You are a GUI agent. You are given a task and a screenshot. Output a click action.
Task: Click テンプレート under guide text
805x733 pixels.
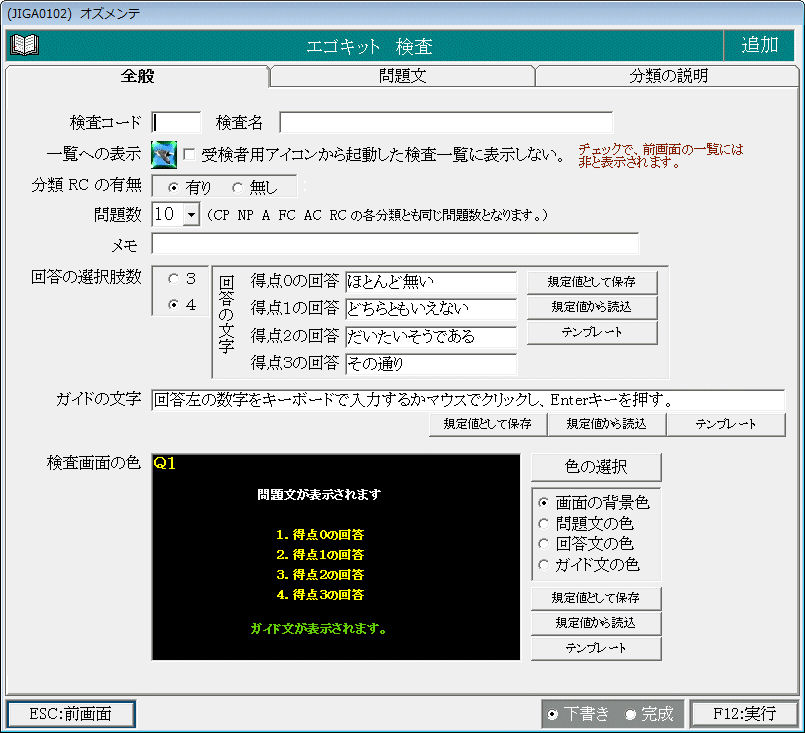point(726,424)
